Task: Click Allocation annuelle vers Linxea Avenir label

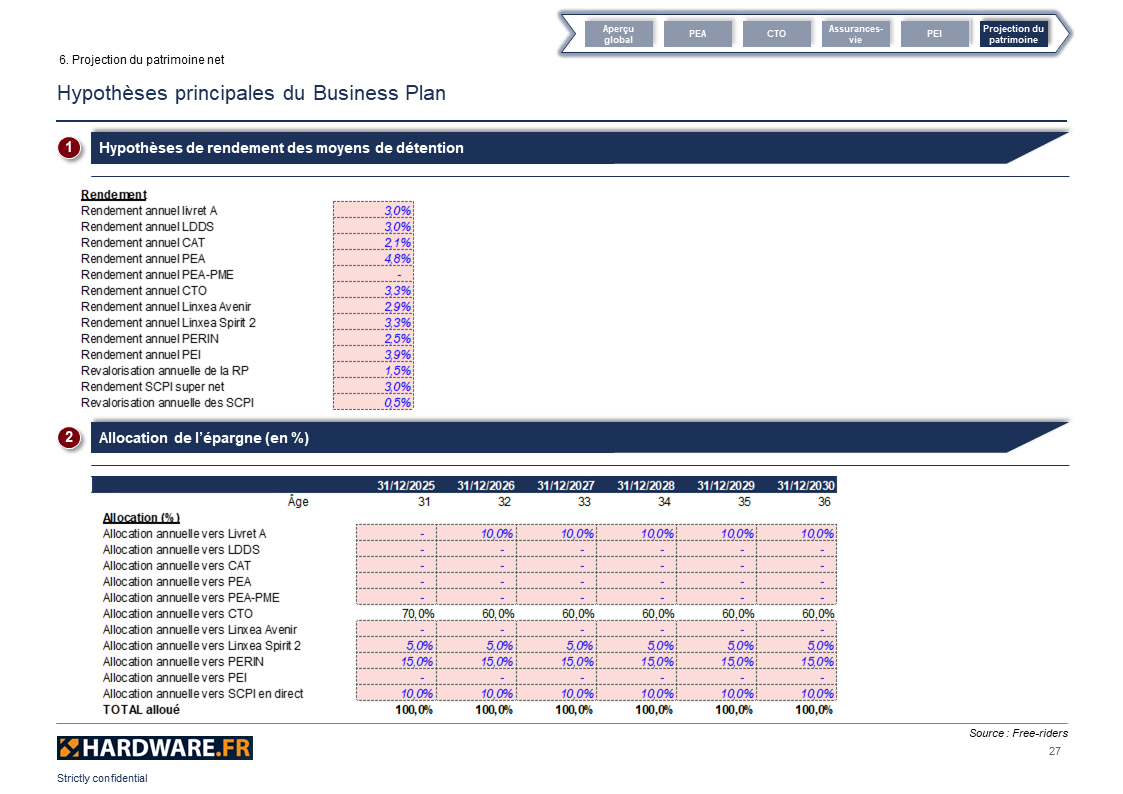Action: click(200, 629)
